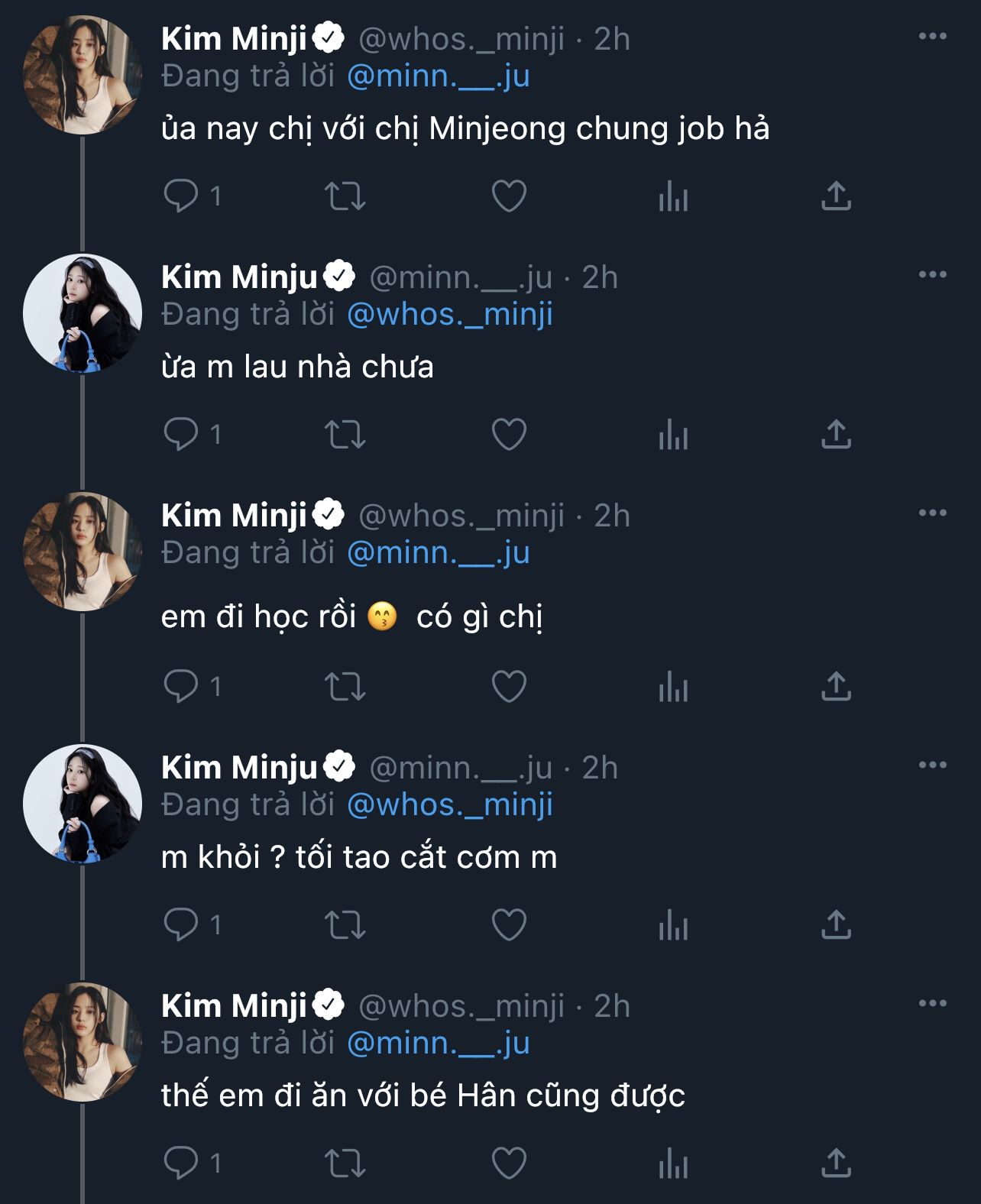981x1204 pixels.
Task: Like the 'Minjeong chung job hả' tweet
Action: click(509, 196)
